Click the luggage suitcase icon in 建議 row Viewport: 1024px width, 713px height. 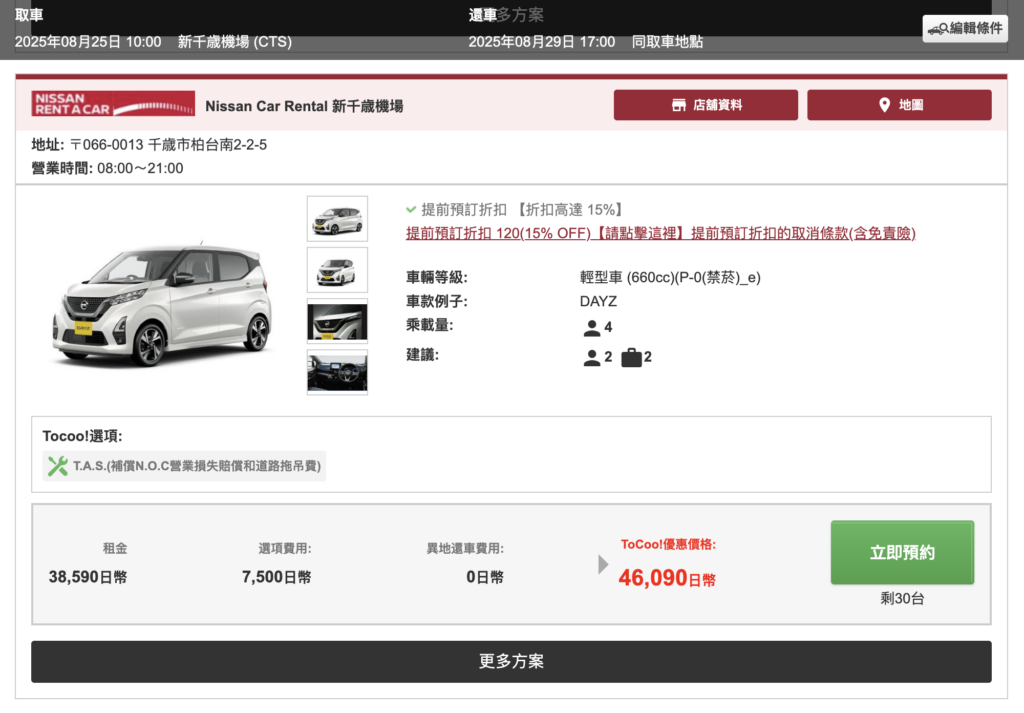click(632, 357)
